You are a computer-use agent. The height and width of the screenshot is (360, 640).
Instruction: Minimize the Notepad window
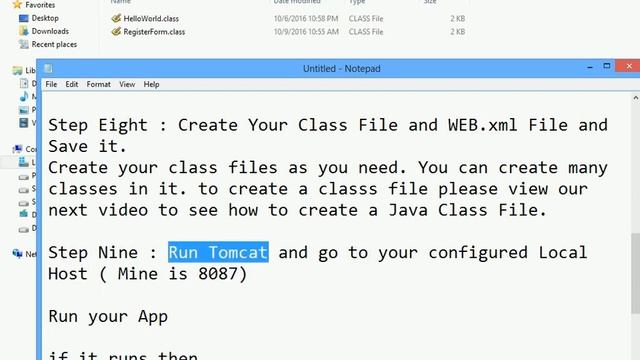pos(590,67)
